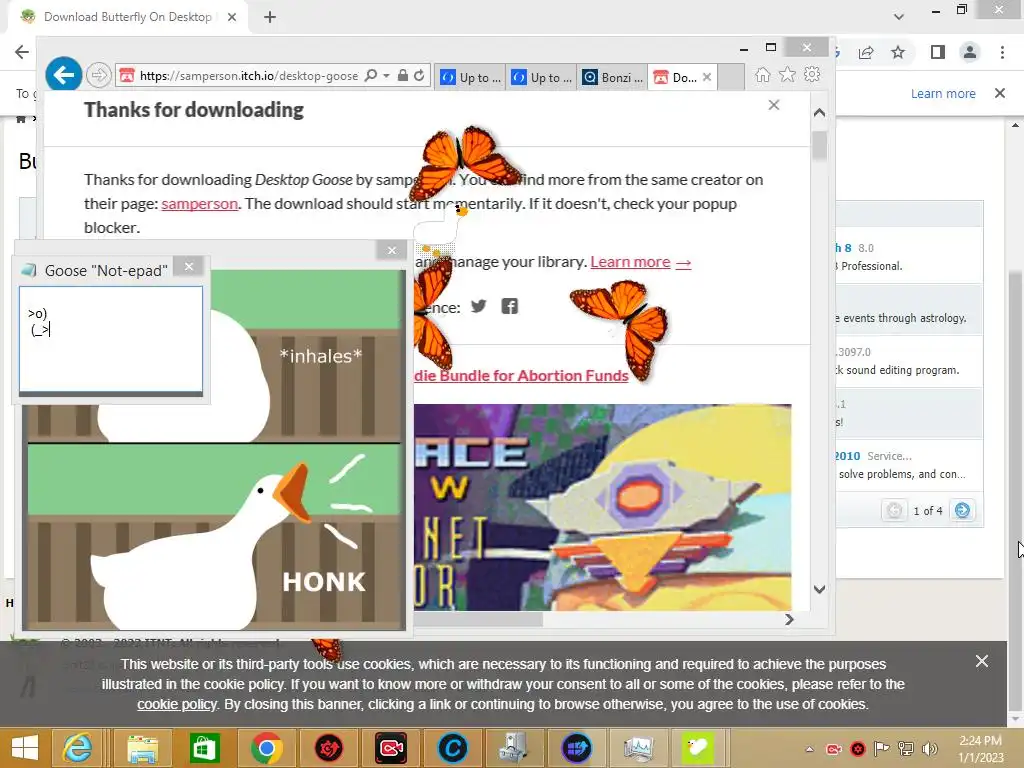Viewport: 1024px width, 768px height.
Task: Open the Action Center flag tray icon
Action: tap(881, 749)
